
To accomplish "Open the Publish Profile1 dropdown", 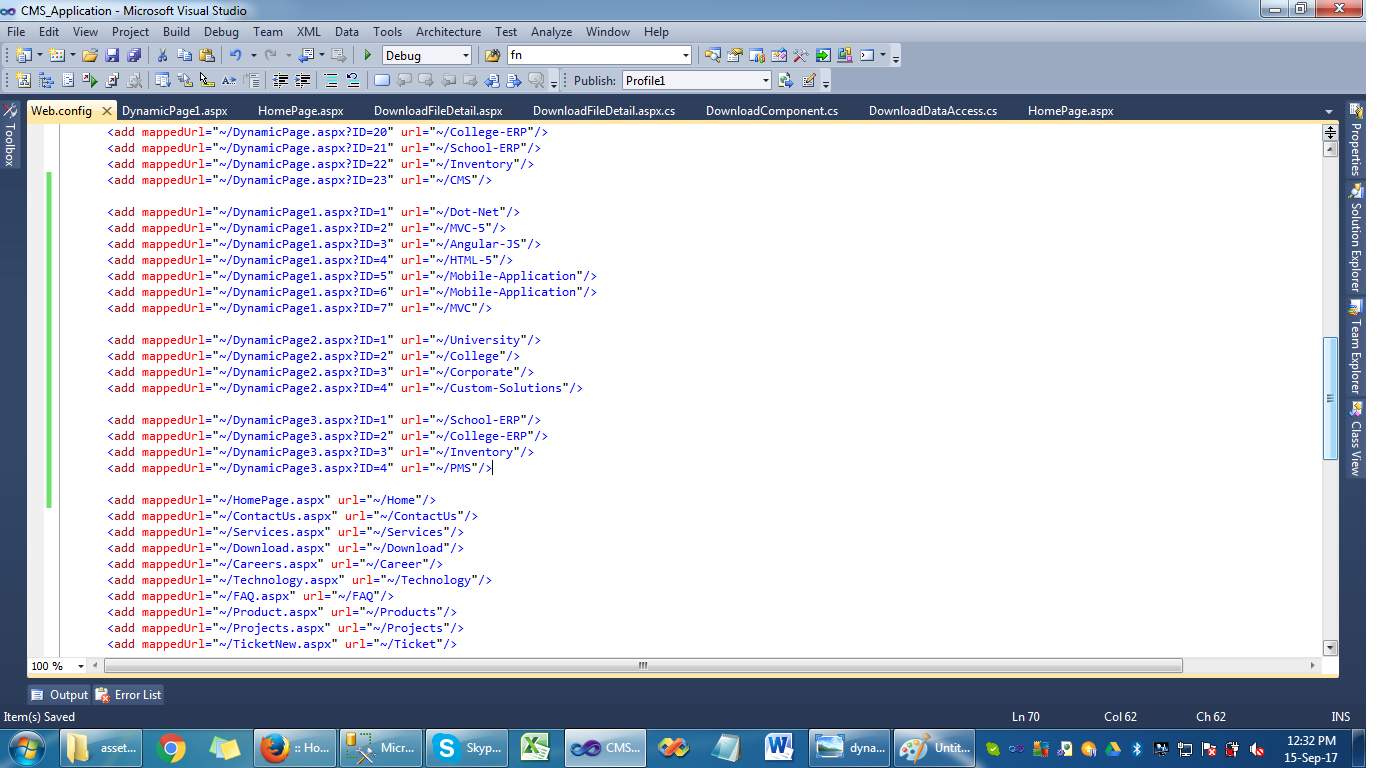I will pyautogui.click(x=765, y=81).
